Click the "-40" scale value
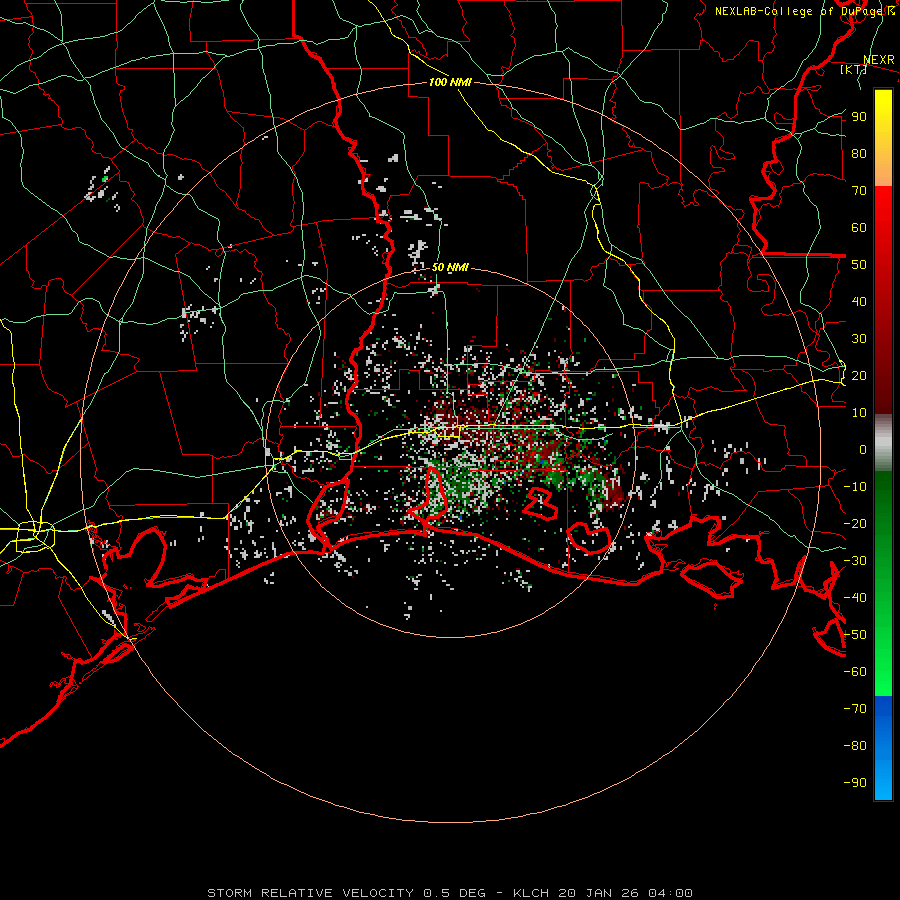This screenshot has width=900, height=900. click(x=855, y=598)
